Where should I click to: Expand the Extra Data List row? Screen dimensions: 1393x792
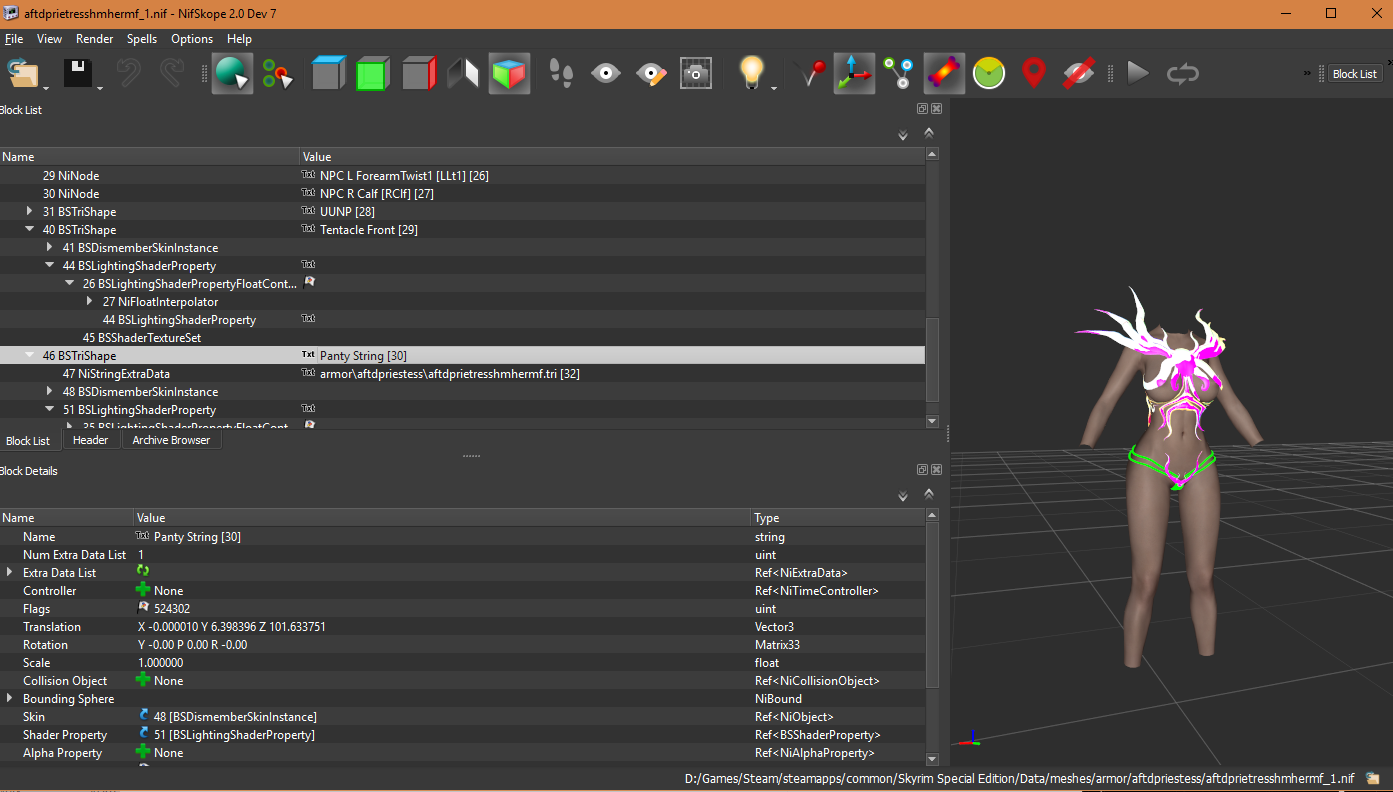click(10, 573)
